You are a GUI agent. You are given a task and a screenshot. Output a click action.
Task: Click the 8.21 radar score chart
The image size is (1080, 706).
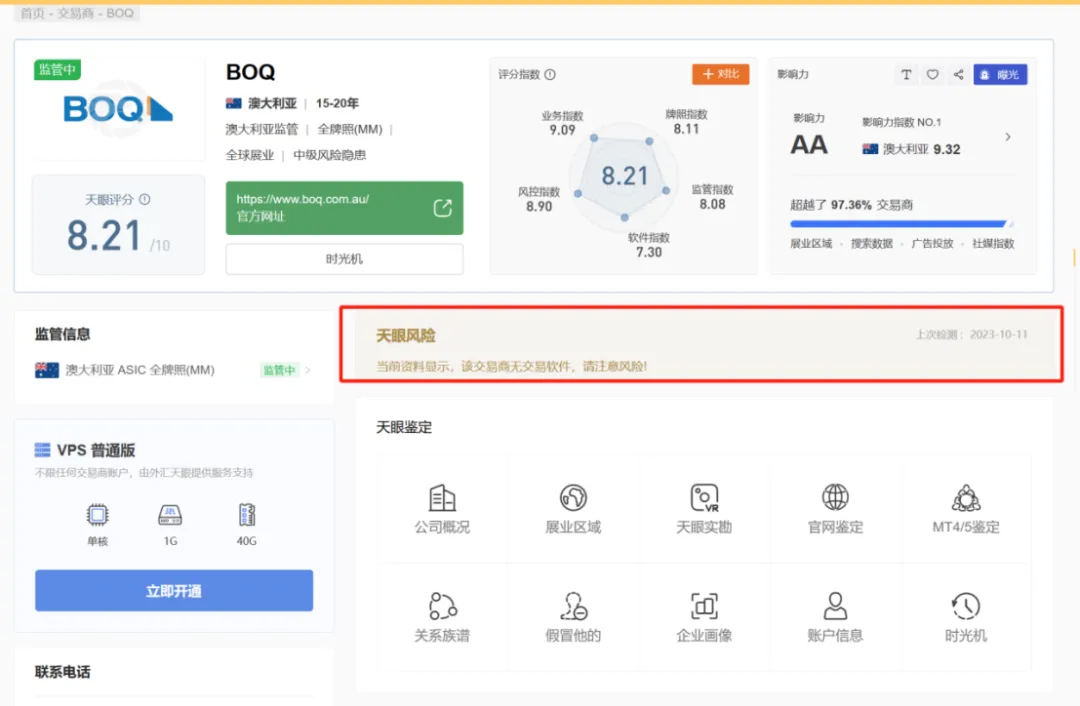point(624,177)
